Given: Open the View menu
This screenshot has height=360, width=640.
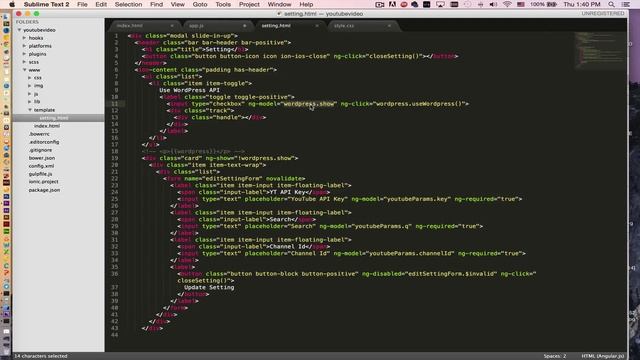Looking at the screenshot, I should [178, 4].
